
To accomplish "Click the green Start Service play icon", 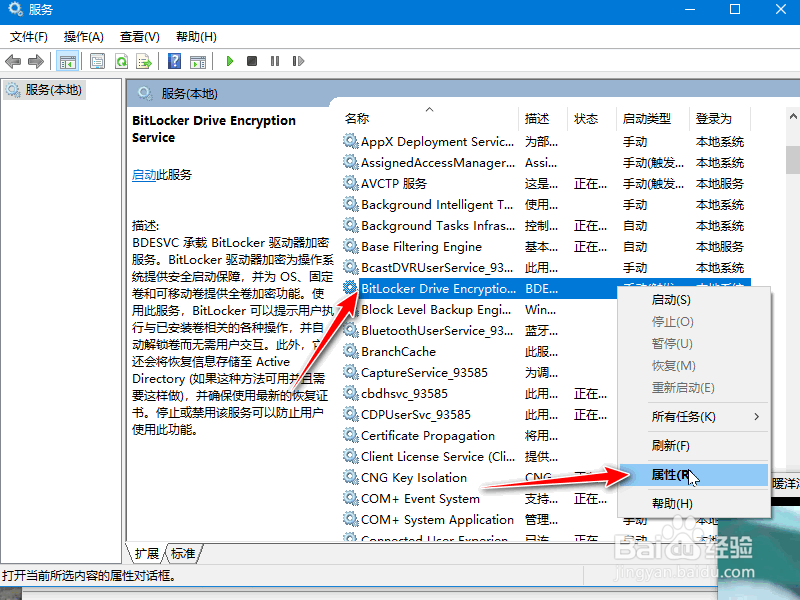I will (x=230, y=61).
